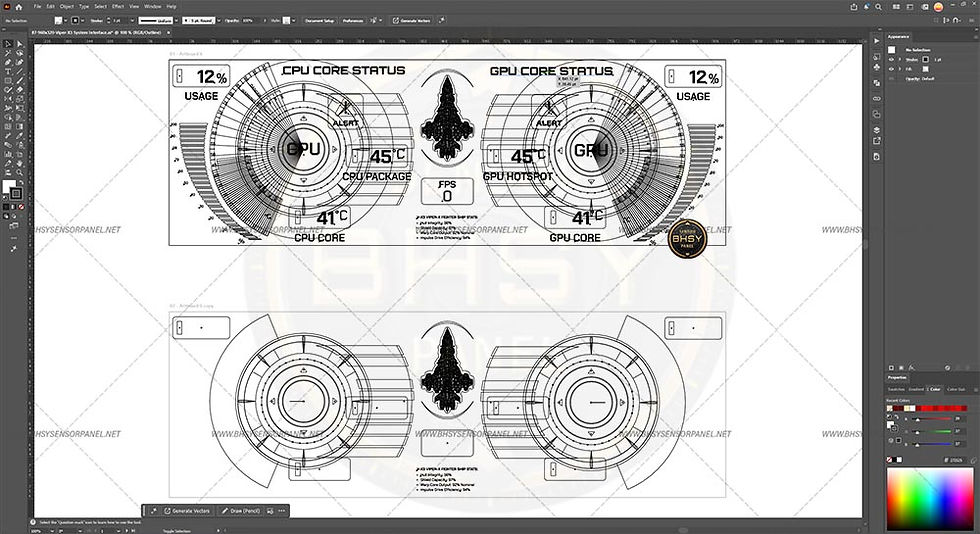Select the Eraser tool
This screenshot has height=534, width=980.
[x=19, y=89]
